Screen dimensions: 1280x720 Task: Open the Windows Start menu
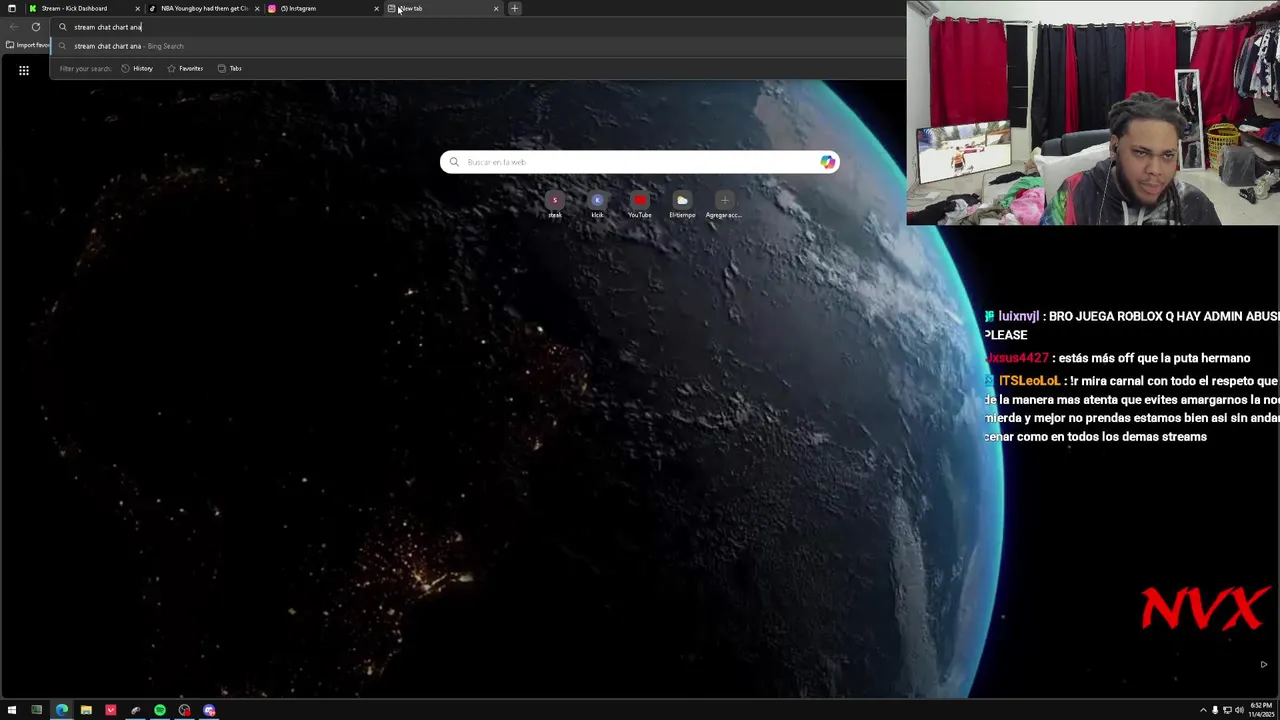point(12,710)
